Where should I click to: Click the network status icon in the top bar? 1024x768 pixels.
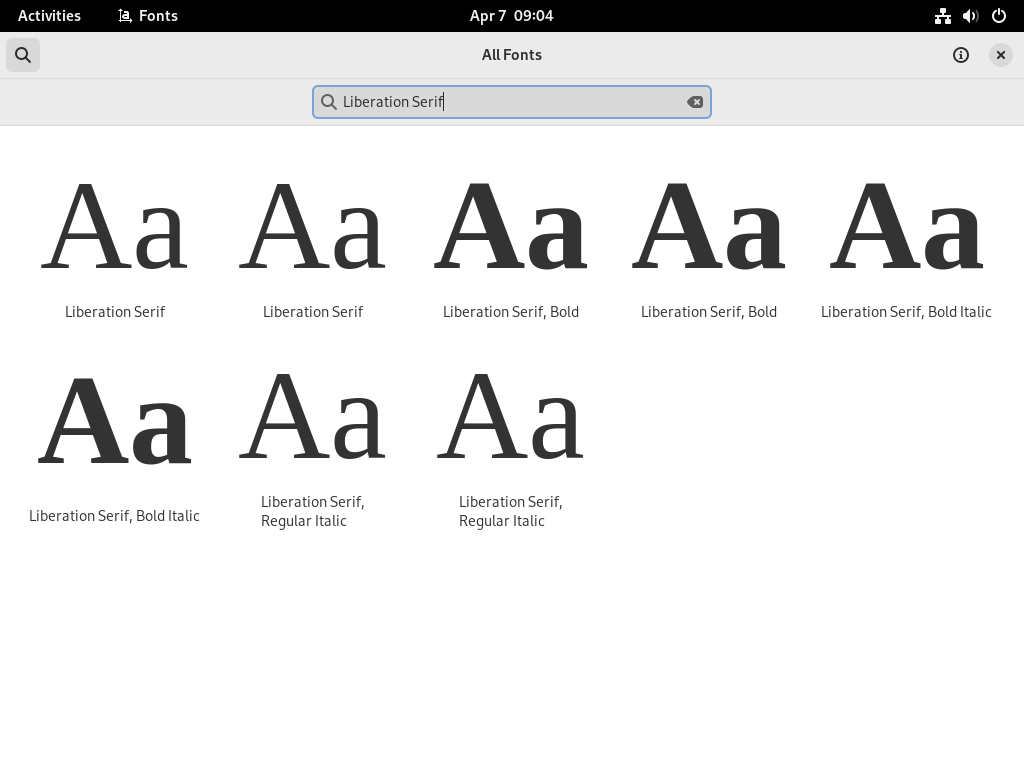tap(942, 16)
